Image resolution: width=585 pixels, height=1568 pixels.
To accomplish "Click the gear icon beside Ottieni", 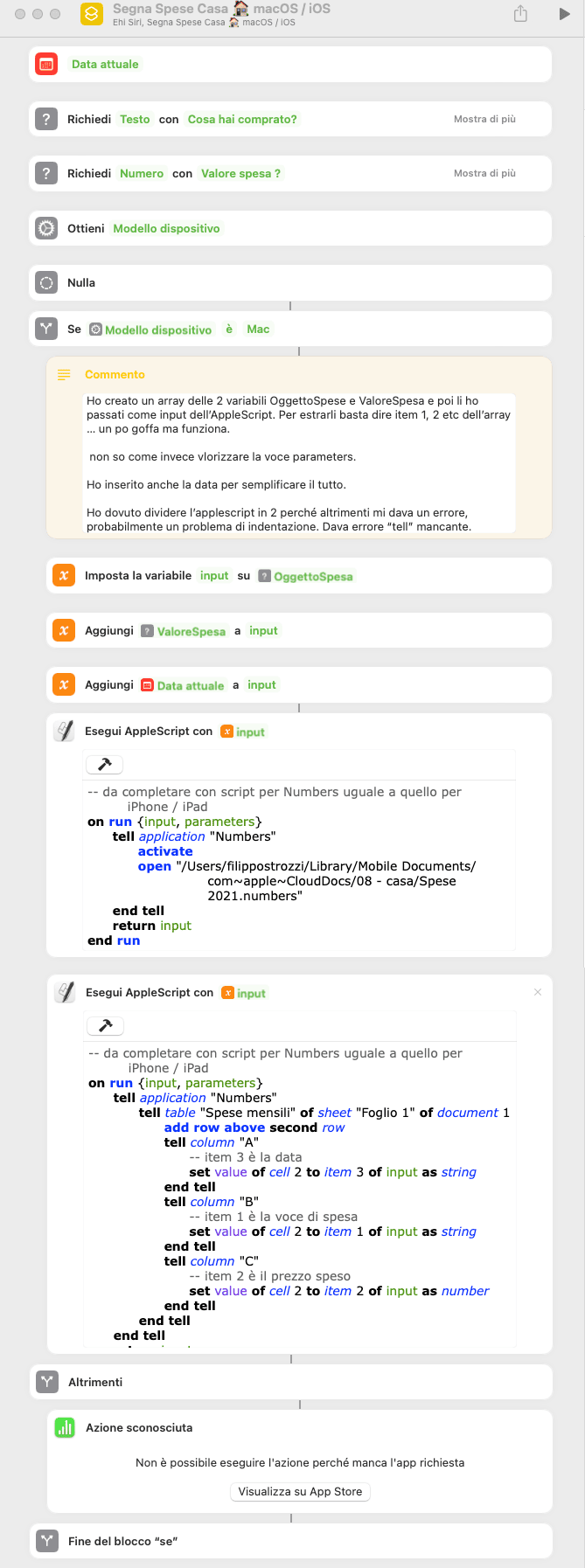I will pos(46,228).
